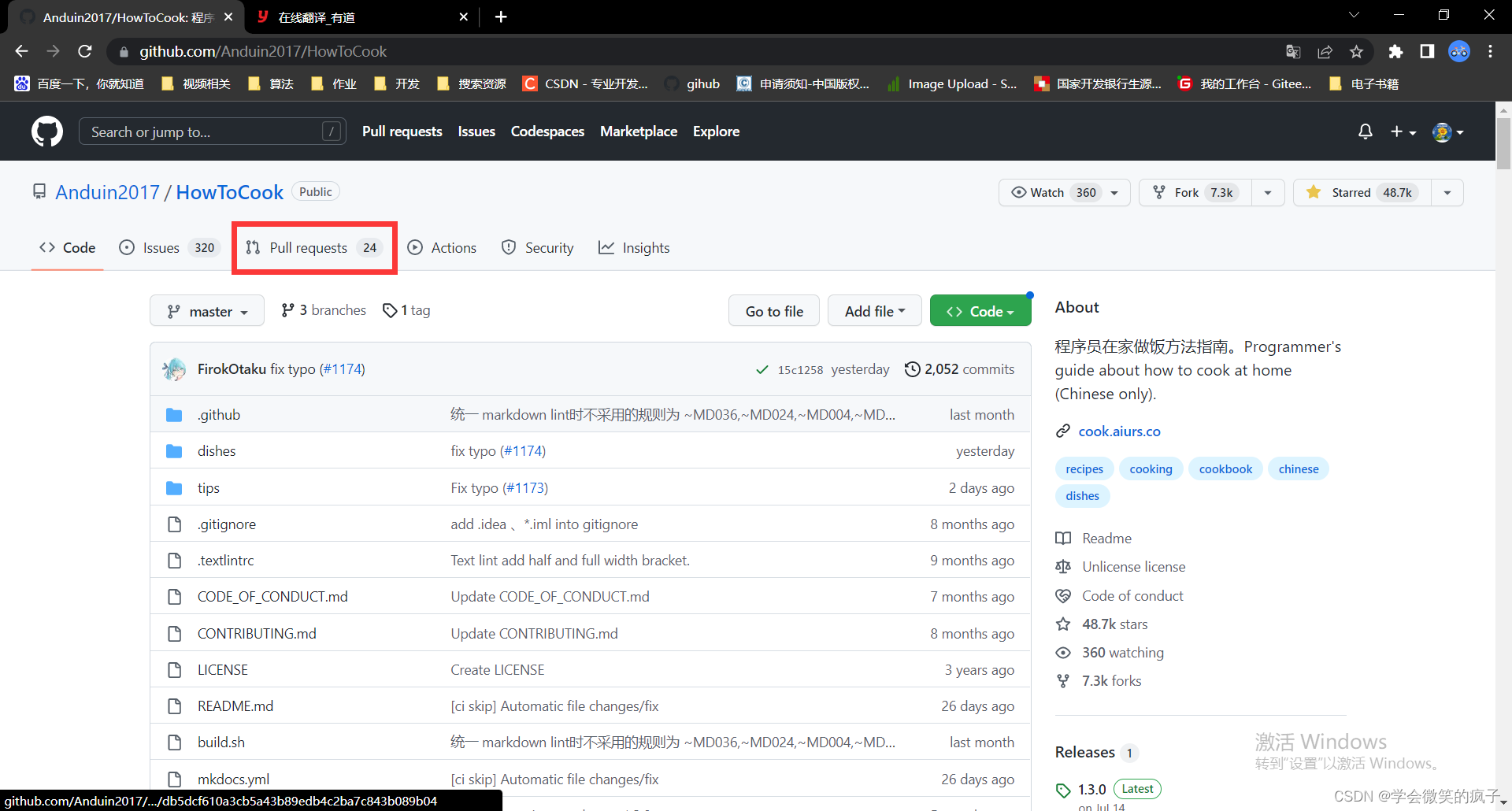
Task: Open the .github folder
Action: pos(219,414)
